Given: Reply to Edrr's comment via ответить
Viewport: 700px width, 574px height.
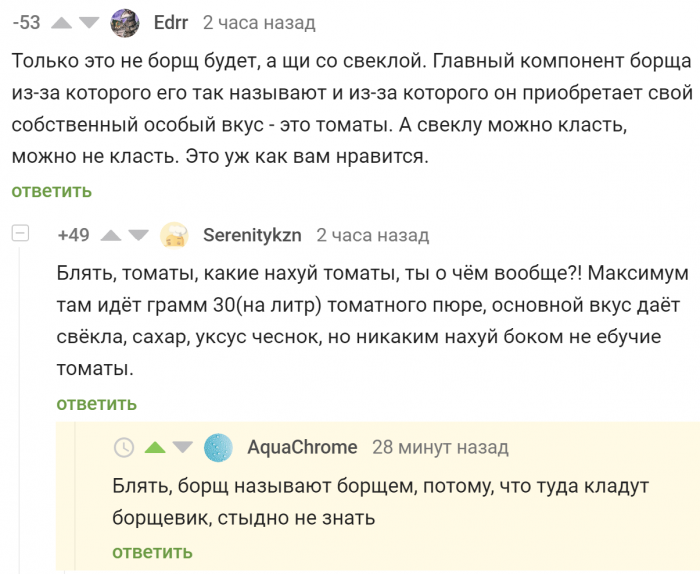Looking at the screenshot, I should pos(52,191).
